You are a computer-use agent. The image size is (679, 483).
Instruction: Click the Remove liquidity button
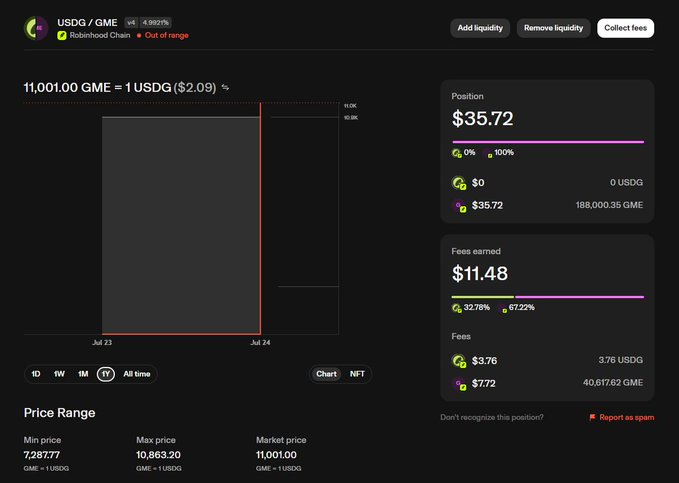[x=553, y=28]
